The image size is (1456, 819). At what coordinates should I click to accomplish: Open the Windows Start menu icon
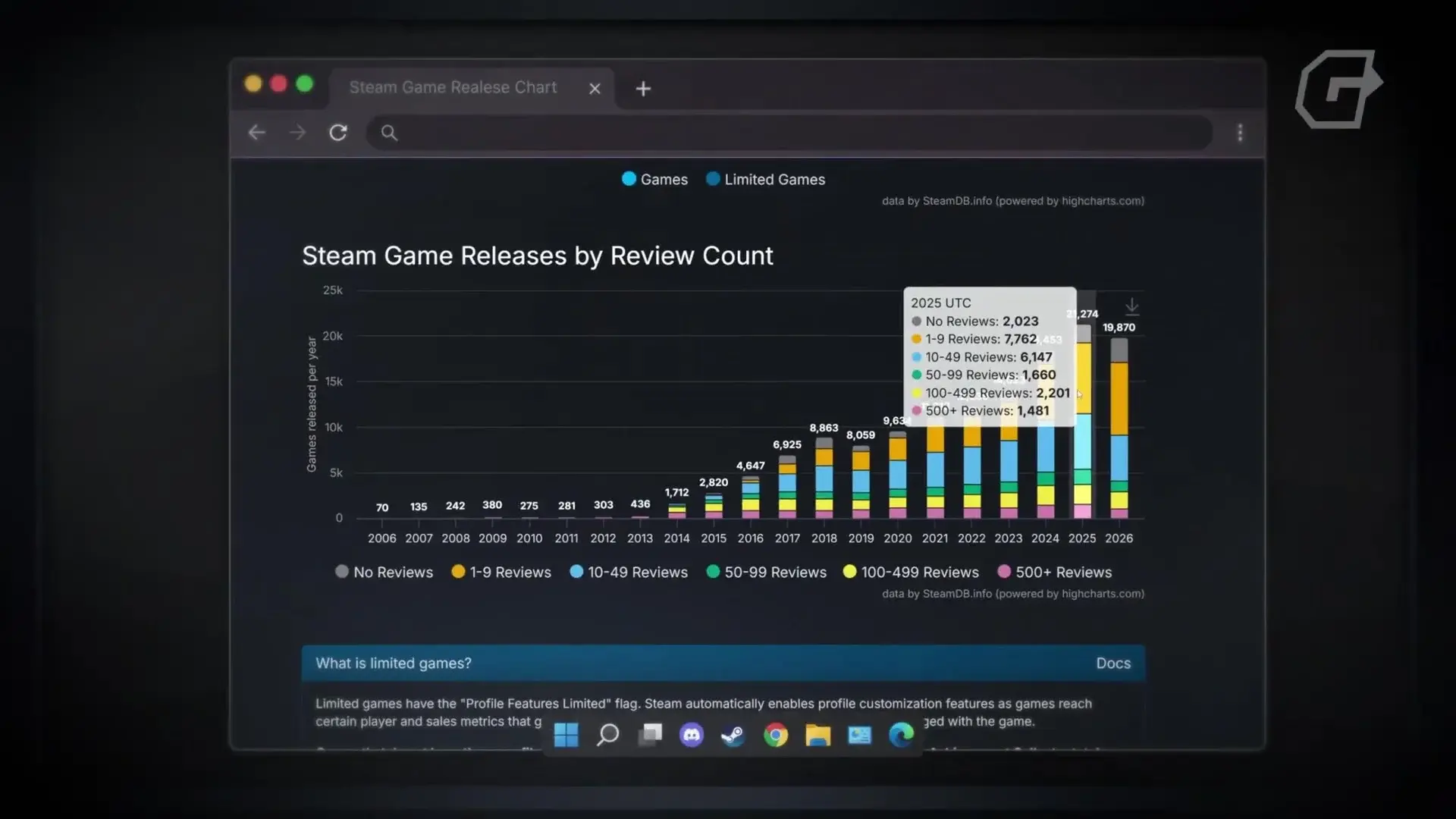coord(566,734)
